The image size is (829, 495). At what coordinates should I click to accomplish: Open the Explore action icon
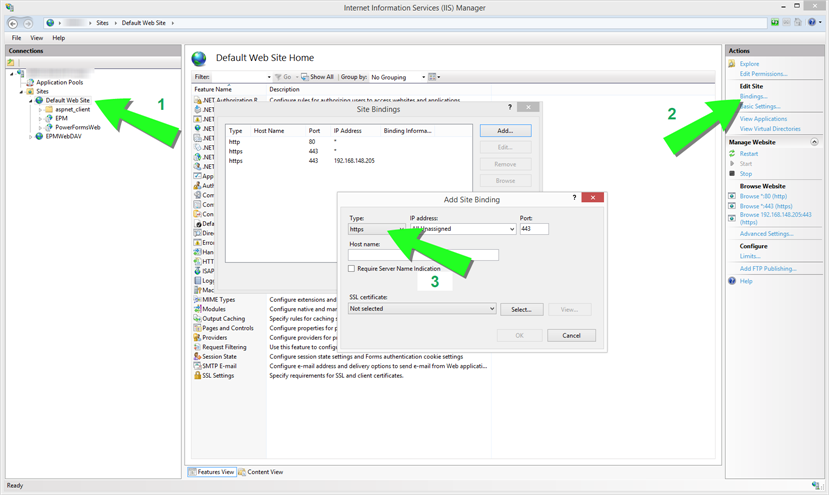(733, 64)
